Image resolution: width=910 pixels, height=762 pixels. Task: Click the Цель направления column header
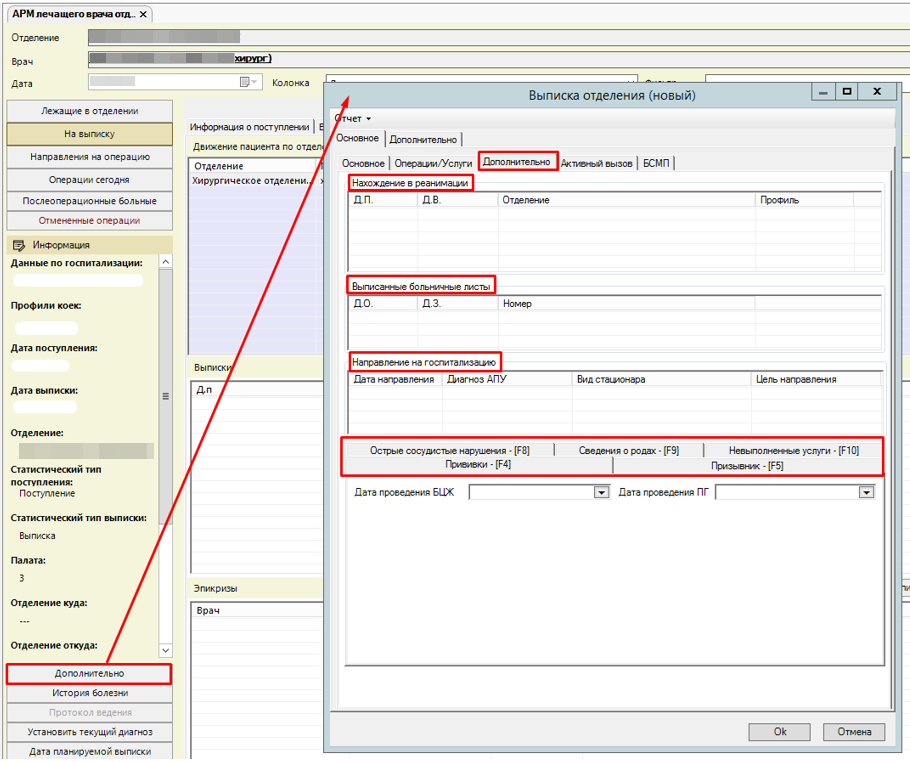[x=816, y=379]
